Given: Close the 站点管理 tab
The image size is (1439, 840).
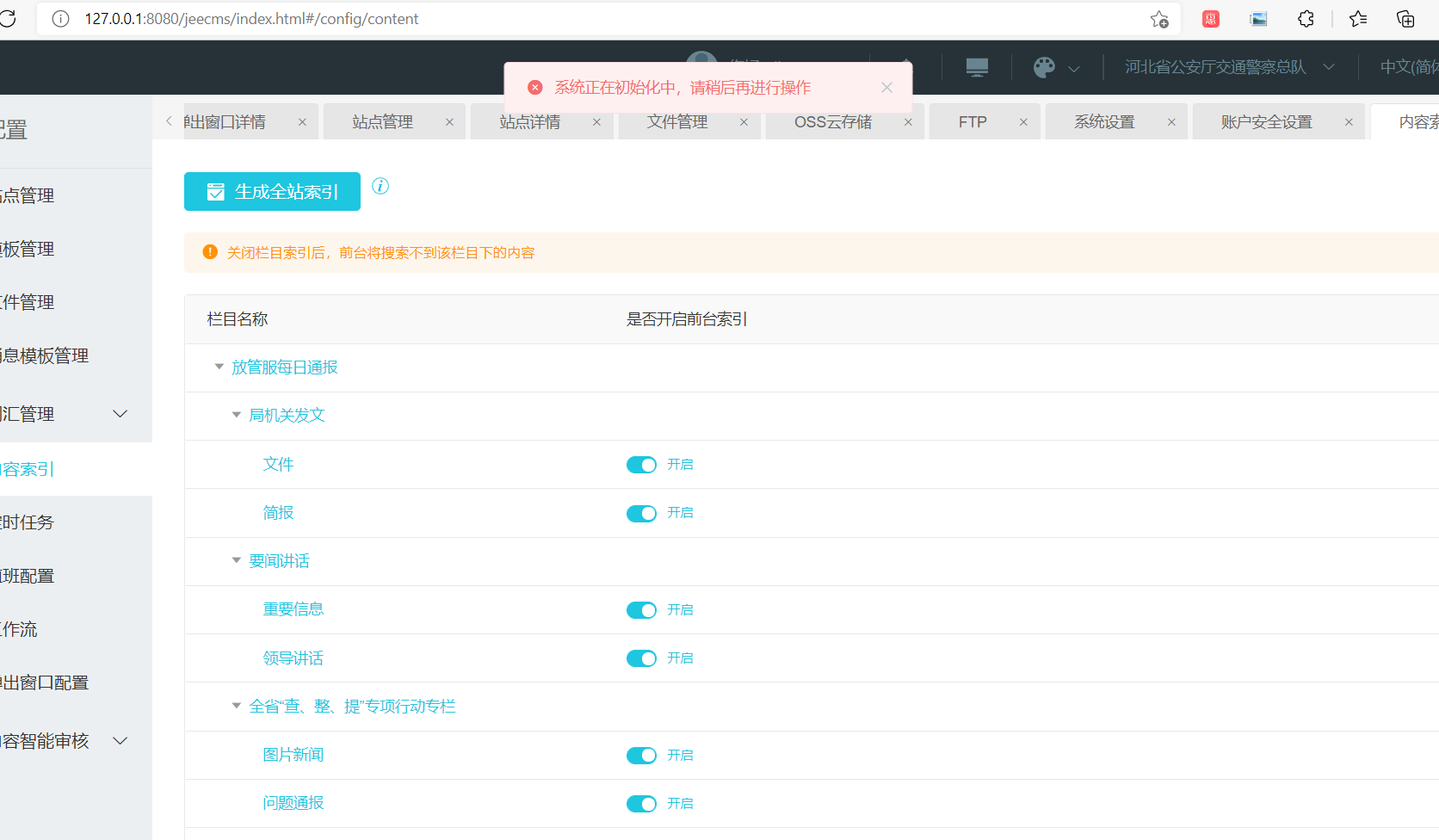Looking at the screenshot, I should coord(449,122).
